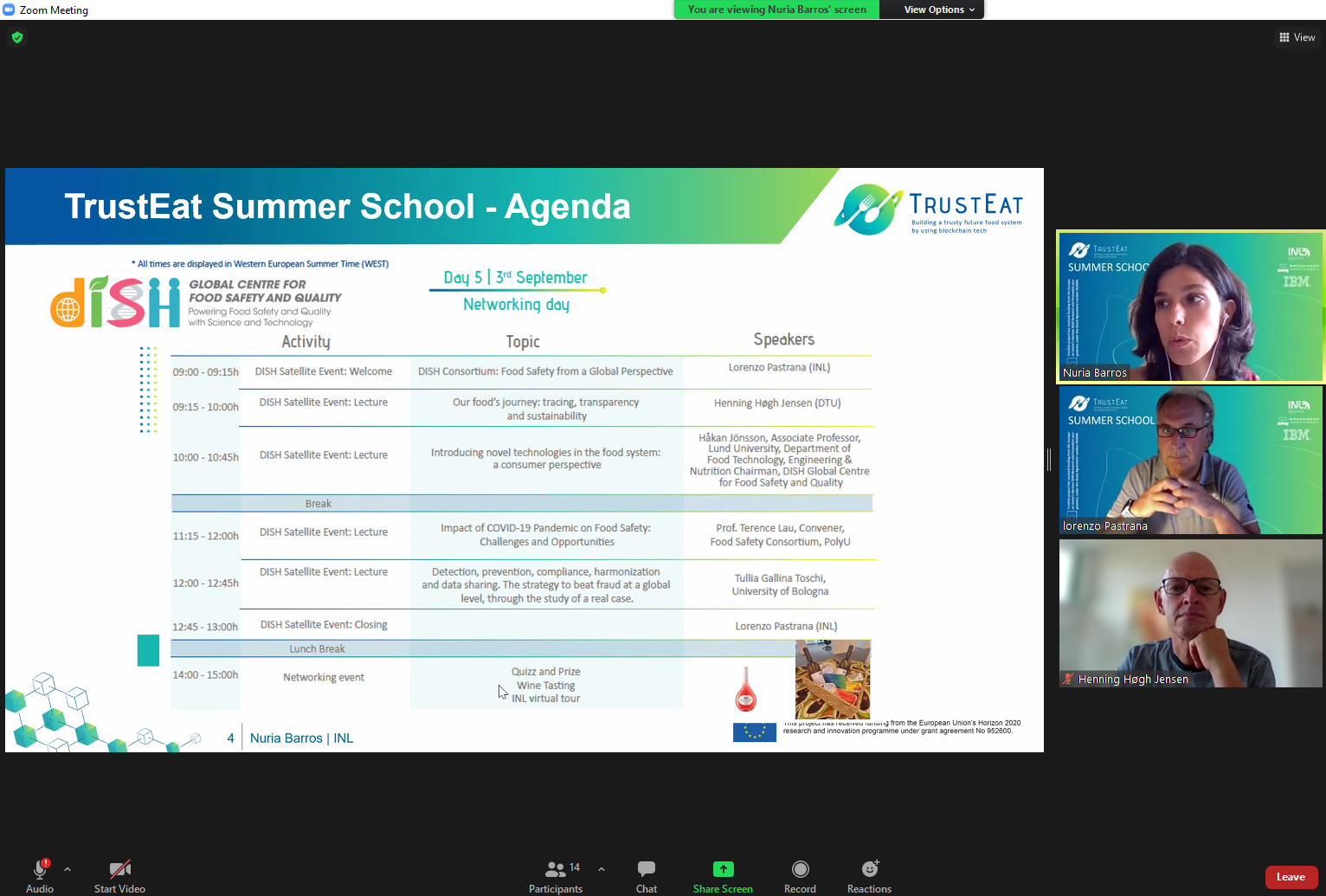Select lorenzo Pastrana video thumbnail
This screenshot has width=1326, height=896.
pos(1190,460)
